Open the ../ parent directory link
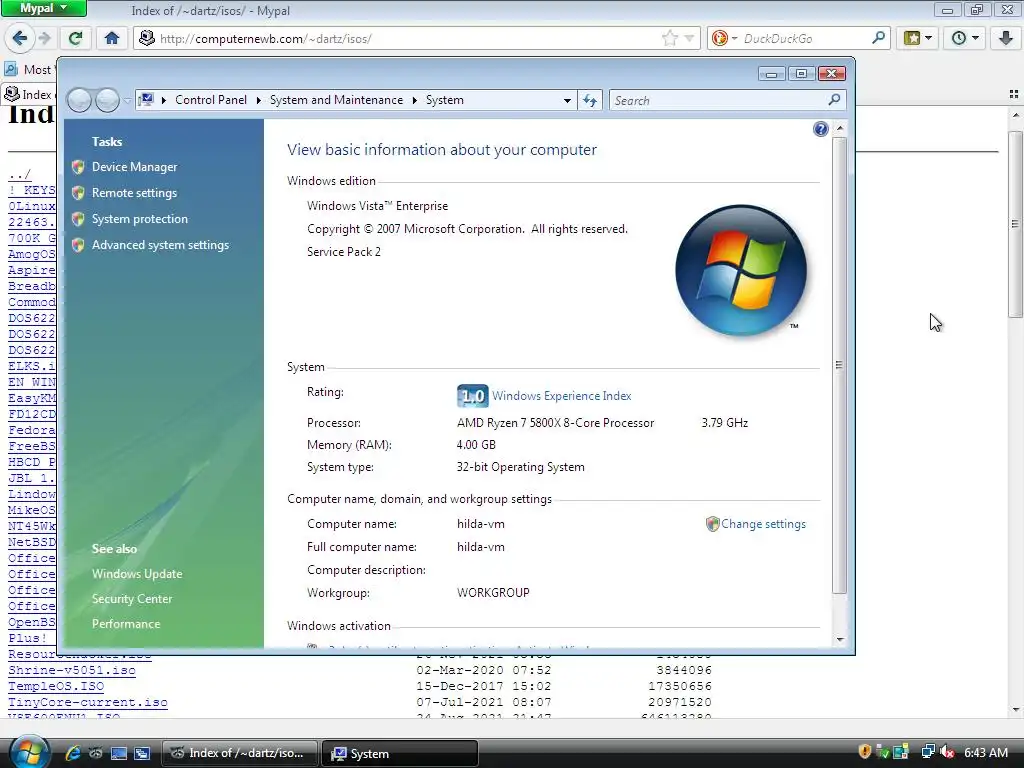The width and height of the screenshot is (1024, 768). pos(20,174)
